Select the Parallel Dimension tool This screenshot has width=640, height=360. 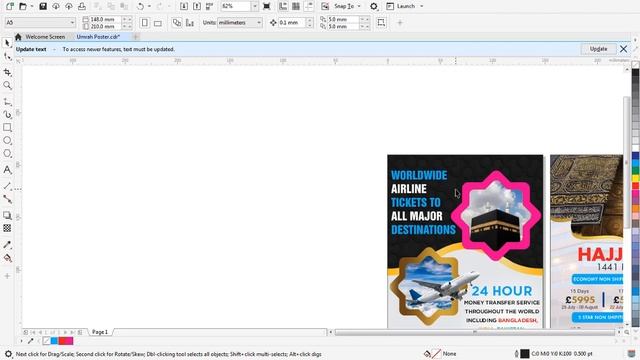coord(7,186)
